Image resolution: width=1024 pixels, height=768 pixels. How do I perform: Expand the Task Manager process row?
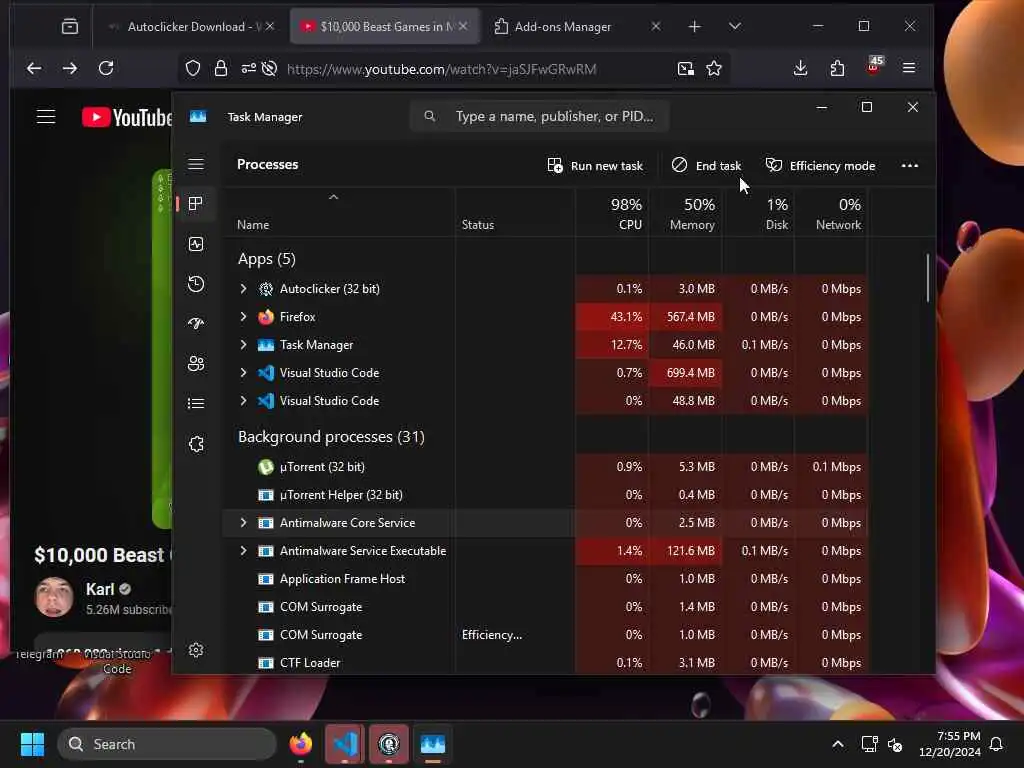point(244,345)
